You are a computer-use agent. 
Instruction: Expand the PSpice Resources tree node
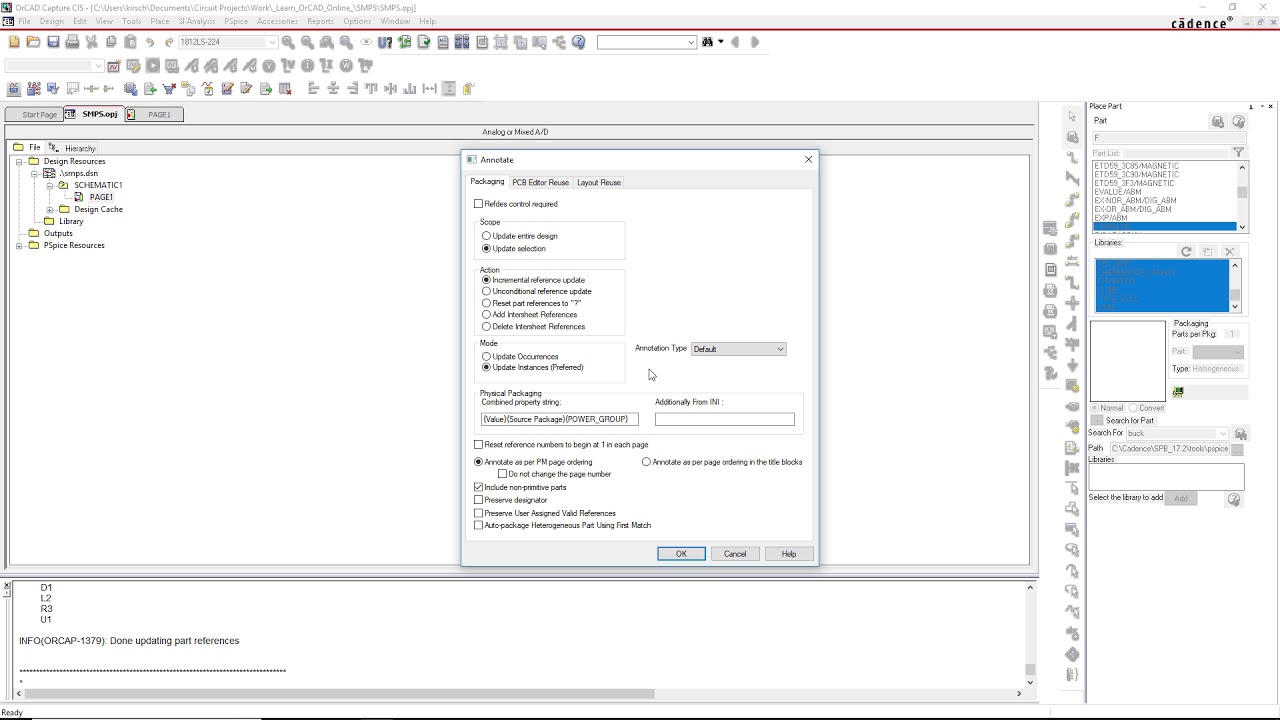coord(20,245)
